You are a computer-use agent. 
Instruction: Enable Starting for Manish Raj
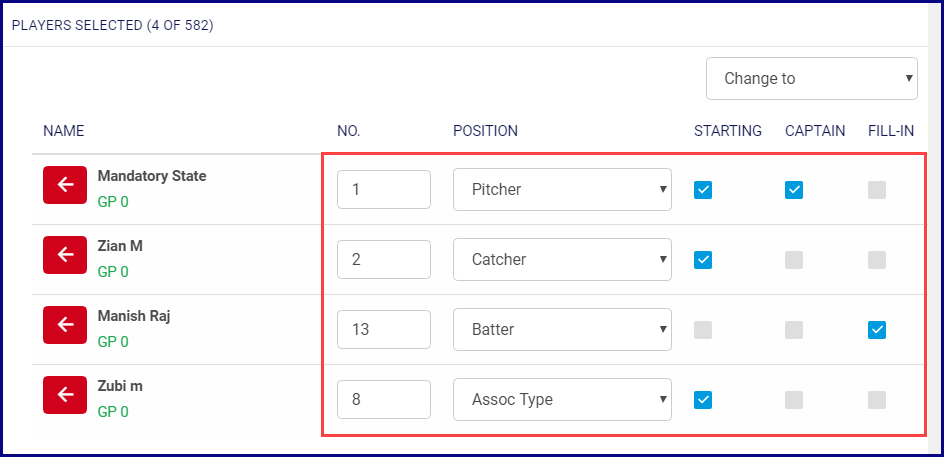(x=703, y=330)
